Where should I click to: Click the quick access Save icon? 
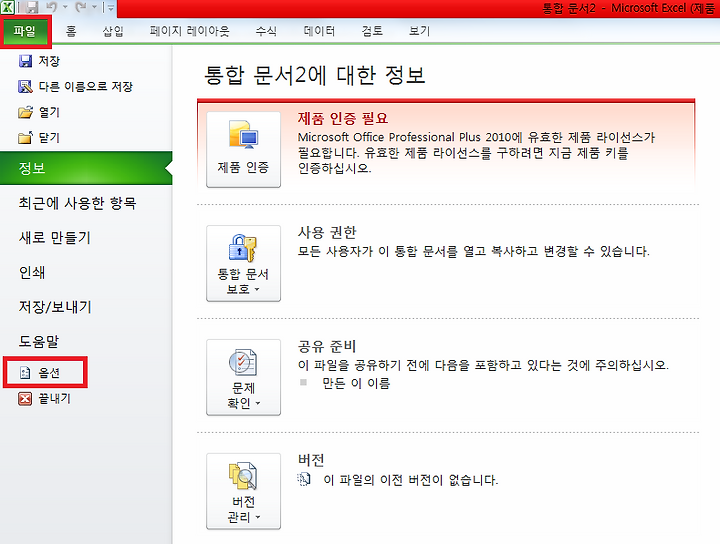pos(31,7)
